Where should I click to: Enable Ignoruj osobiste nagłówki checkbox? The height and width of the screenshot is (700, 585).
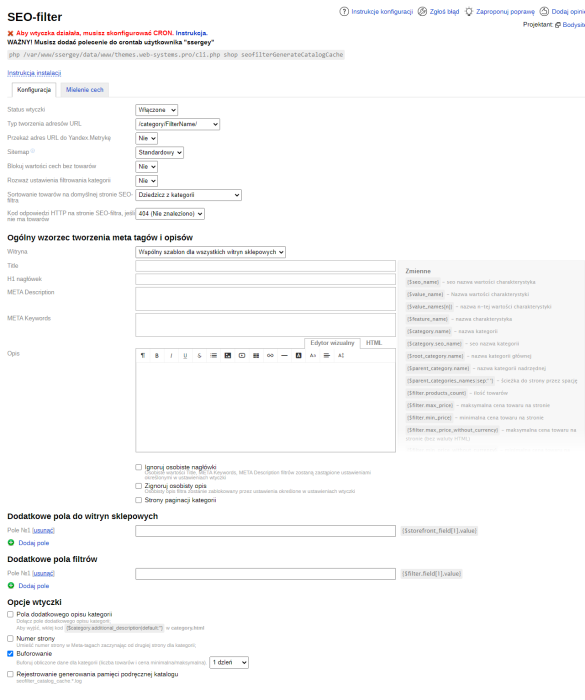138,467
